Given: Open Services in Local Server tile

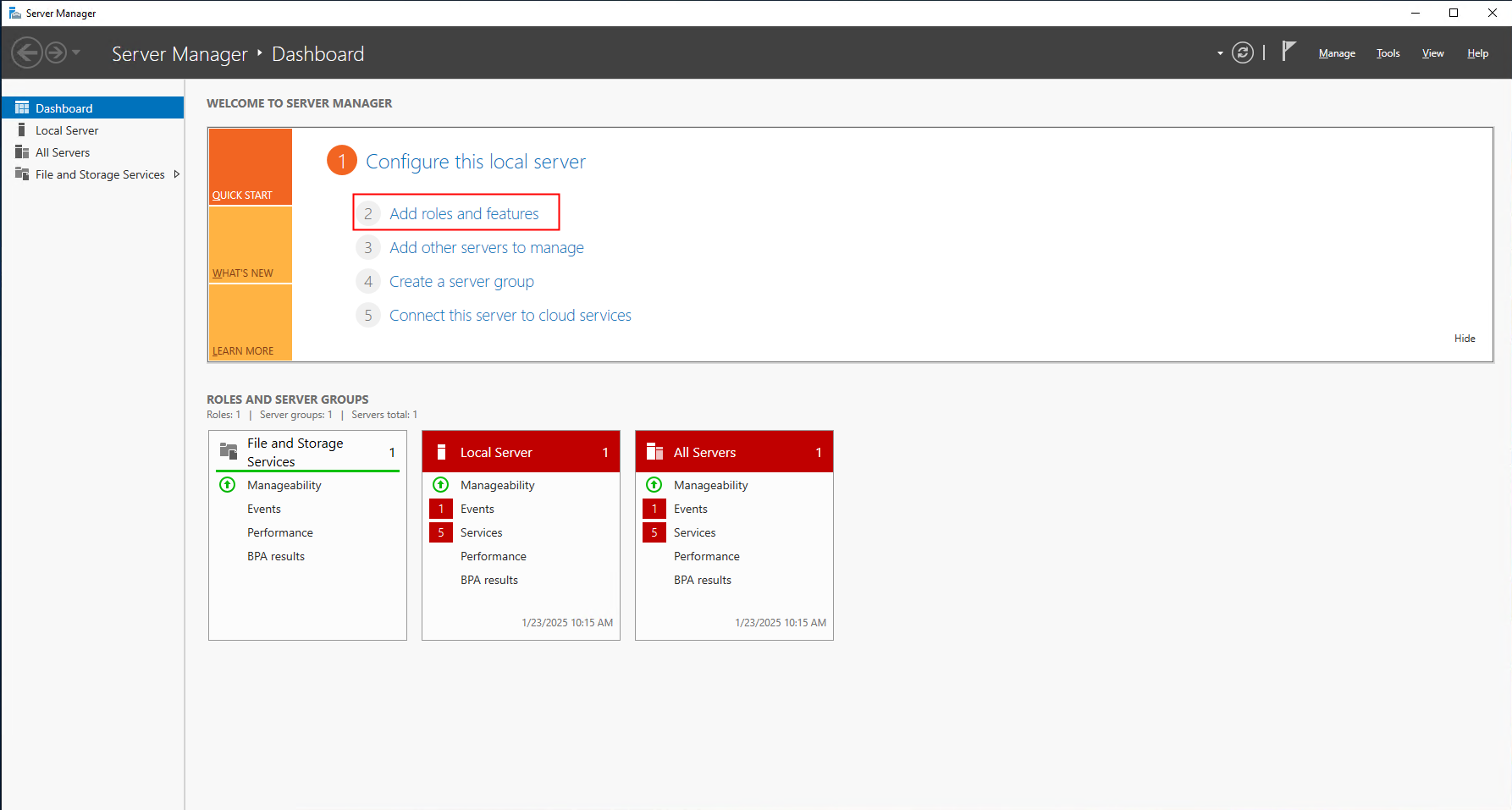Looking at the screenshot, I should click(482, 532).
